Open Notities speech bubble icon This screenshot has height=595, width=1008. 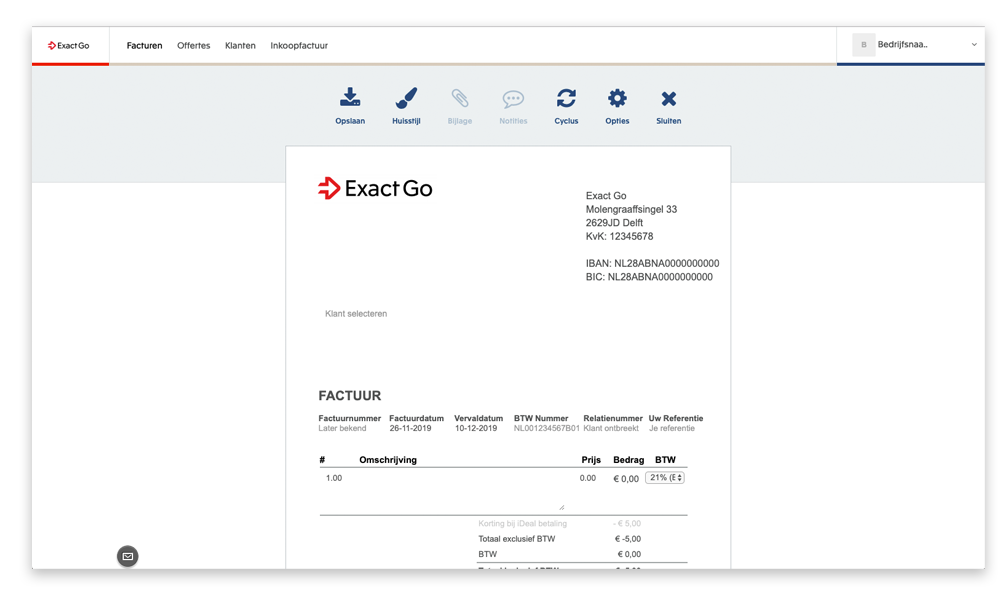pos(513,99)
